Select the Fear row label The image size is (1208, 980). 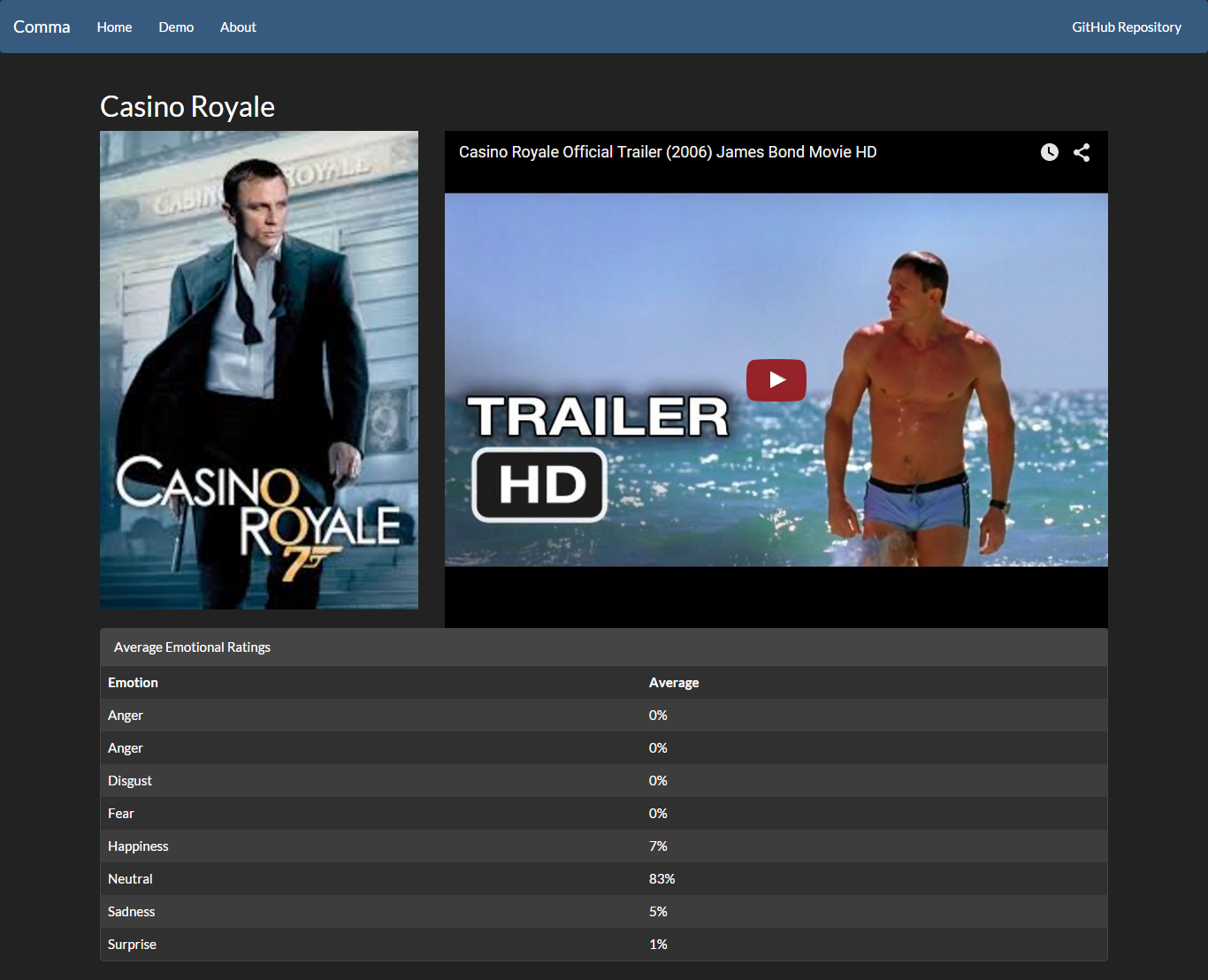coord(121,814)
